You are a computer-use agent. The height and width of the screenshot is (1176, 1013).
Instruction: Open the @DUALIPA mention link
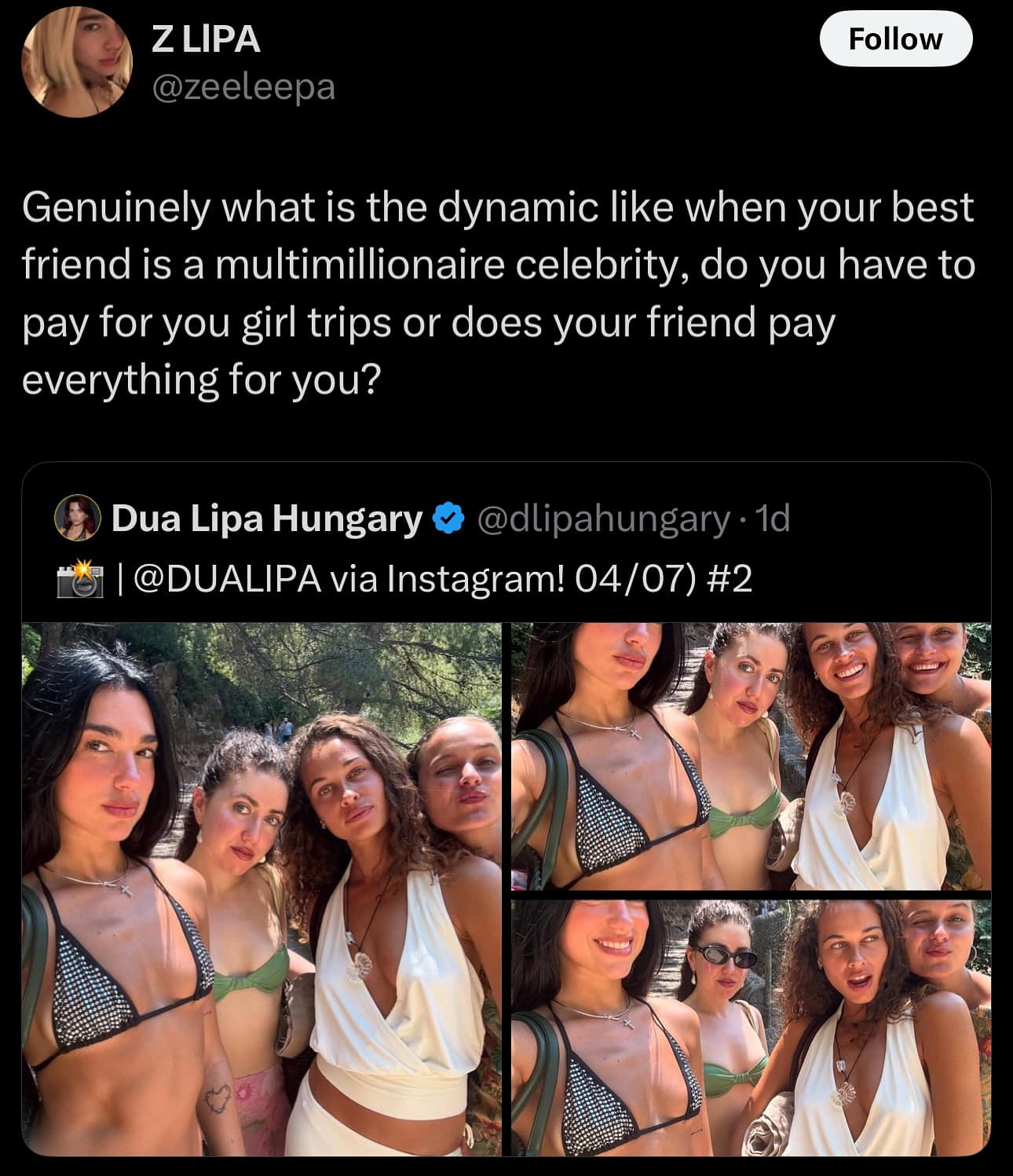[228, 580]
